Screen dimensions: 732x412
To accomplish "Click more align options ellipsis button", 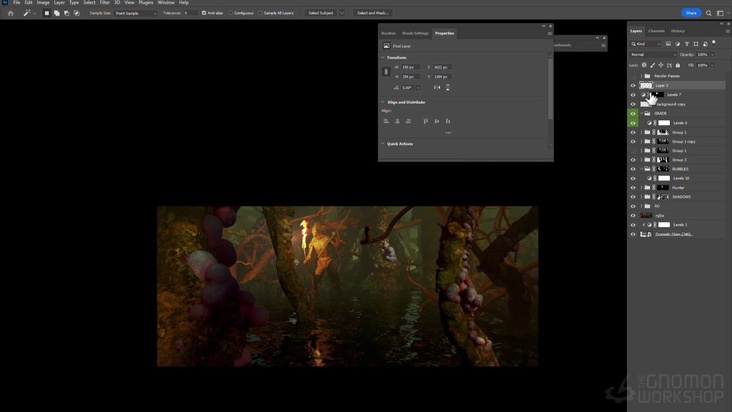I will 448,133.
